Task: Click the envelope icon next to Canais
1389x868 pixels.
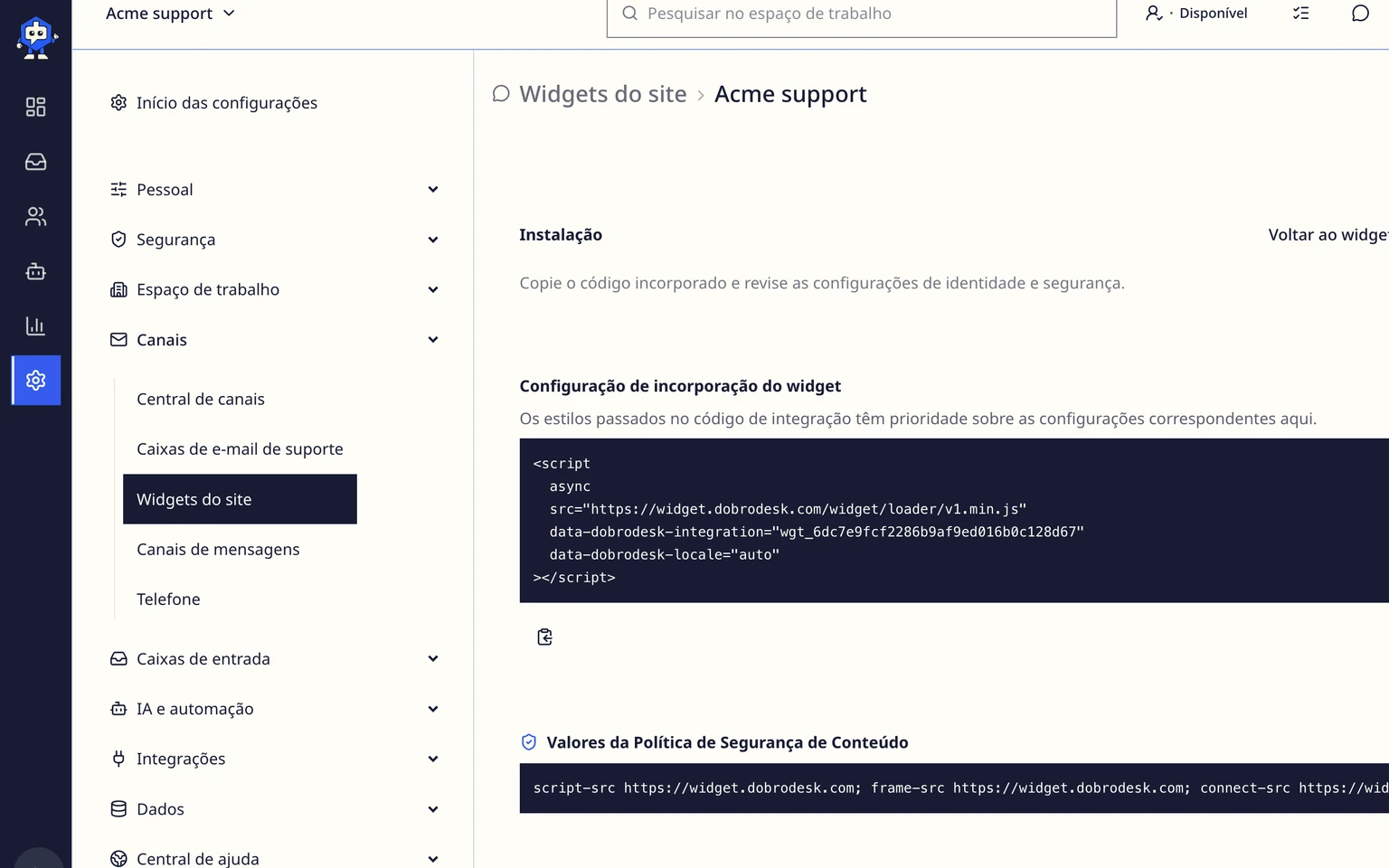Action: (118, 339)
